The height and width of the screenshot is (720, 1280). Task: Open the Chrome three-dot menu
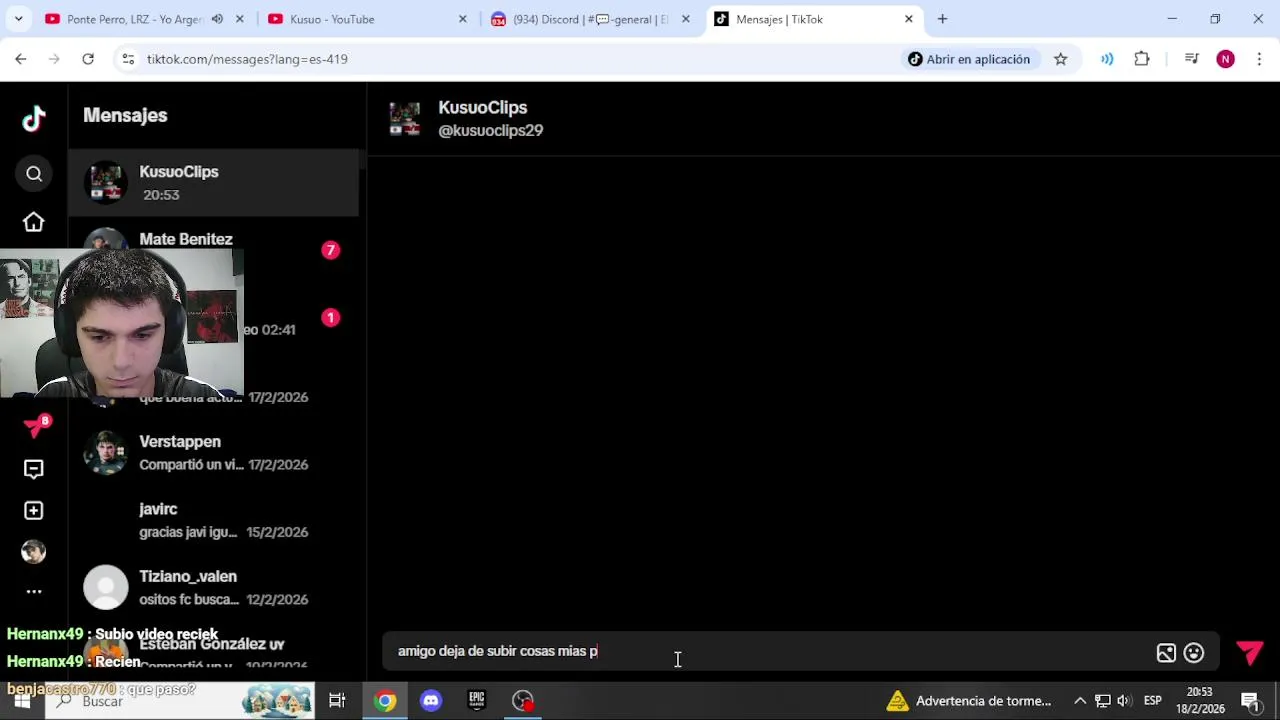click(x=1259, y=59)
